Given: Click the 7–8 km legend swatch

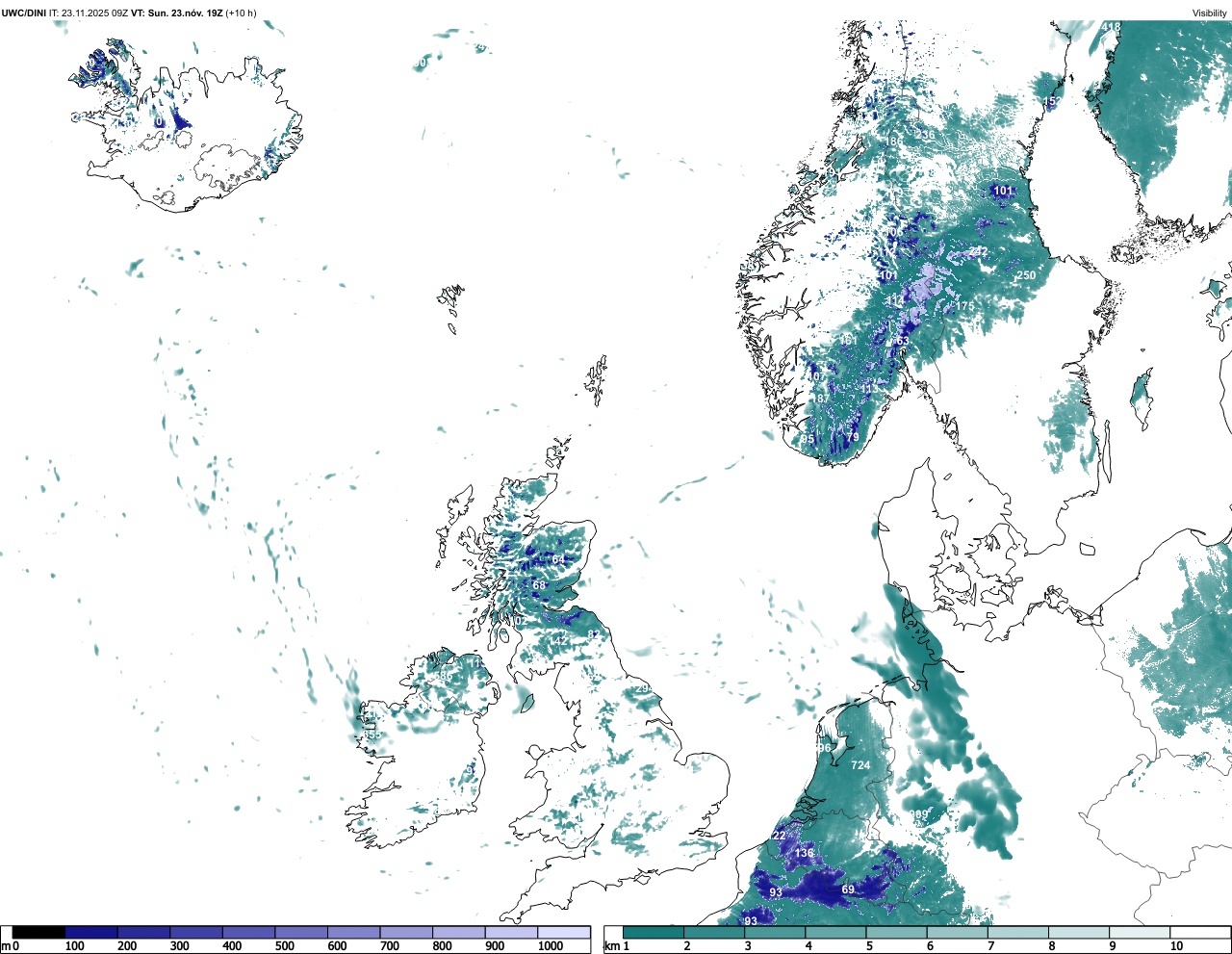Looking at the screenshot, I should 1017,933.
